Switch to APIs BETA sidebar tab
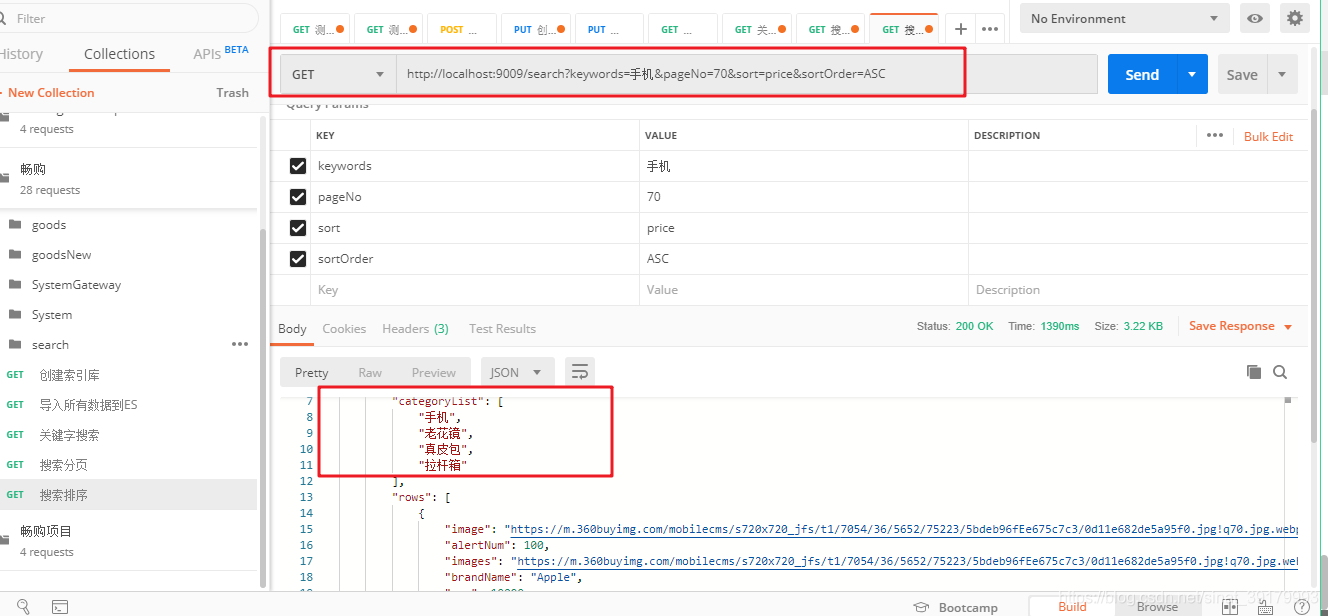Screen dimensions: 1328x616 tap(220, 54)
